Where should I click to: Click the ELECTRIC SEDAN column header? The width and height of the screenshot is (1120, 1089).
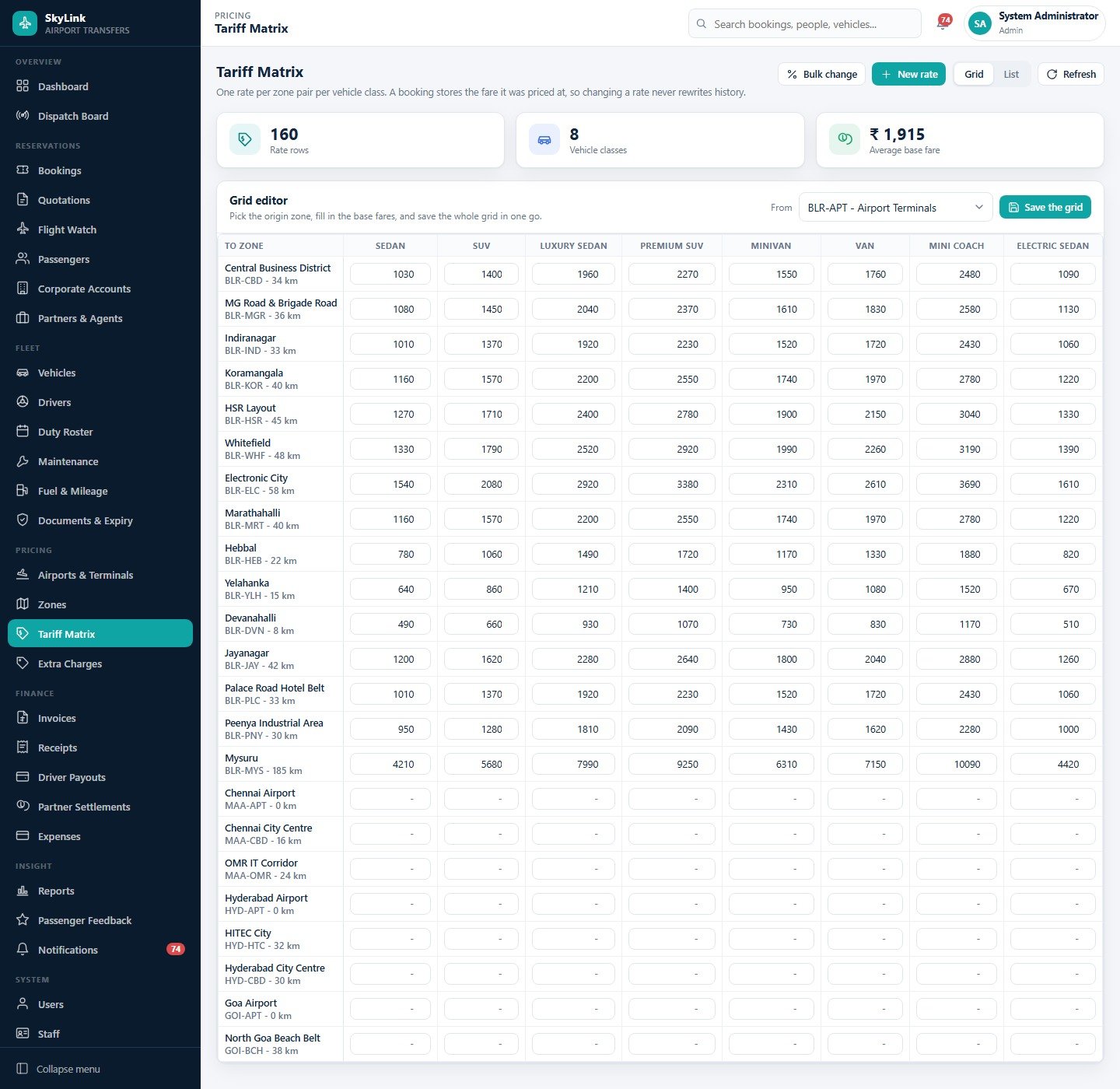1053,246
